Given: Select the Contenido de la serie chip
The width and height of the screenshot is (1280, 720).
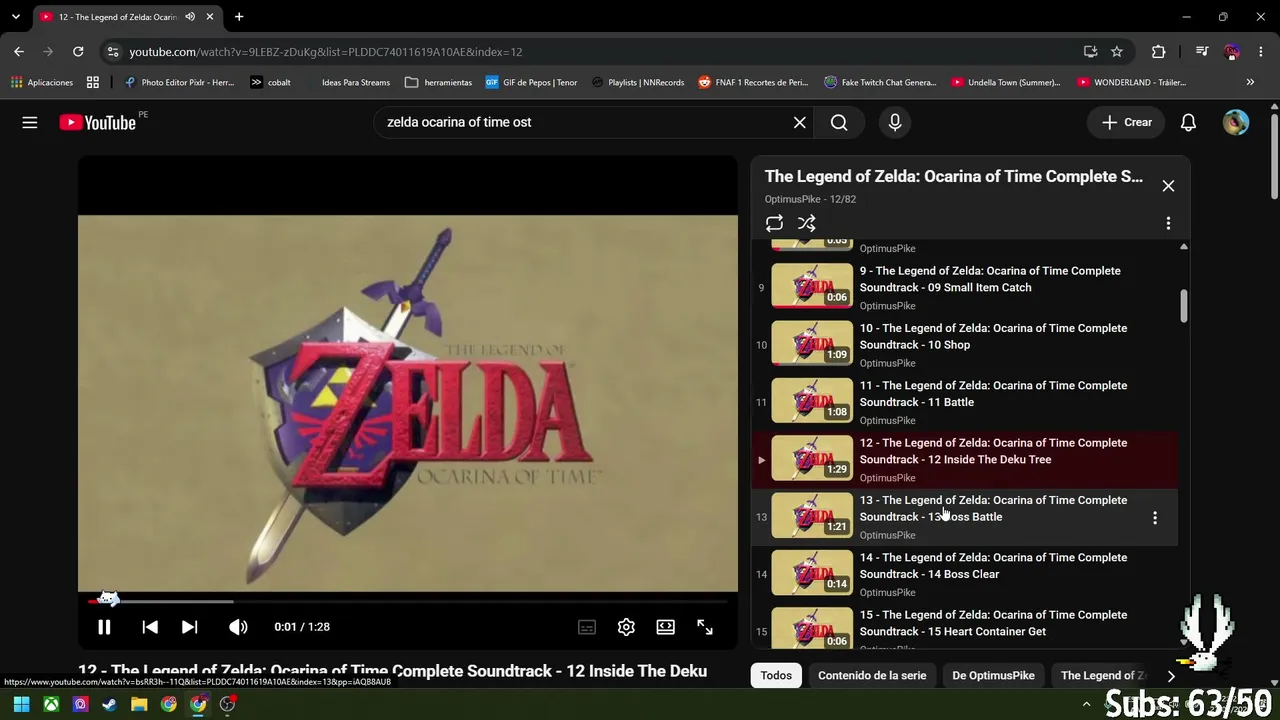Looking at the screenshot, I should [x=872, y=675].
